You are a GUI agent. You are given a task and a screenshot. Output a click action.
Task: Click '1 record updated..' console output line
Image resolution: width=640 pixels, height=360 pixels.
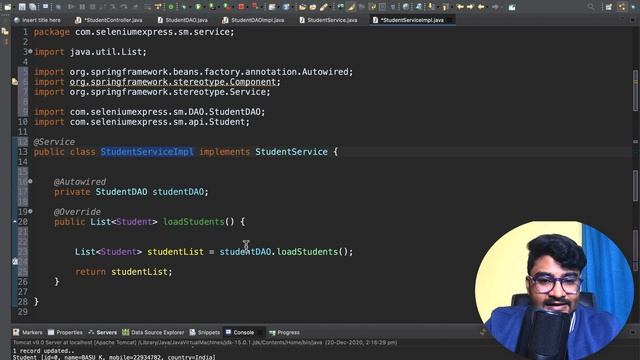(44, 351)
